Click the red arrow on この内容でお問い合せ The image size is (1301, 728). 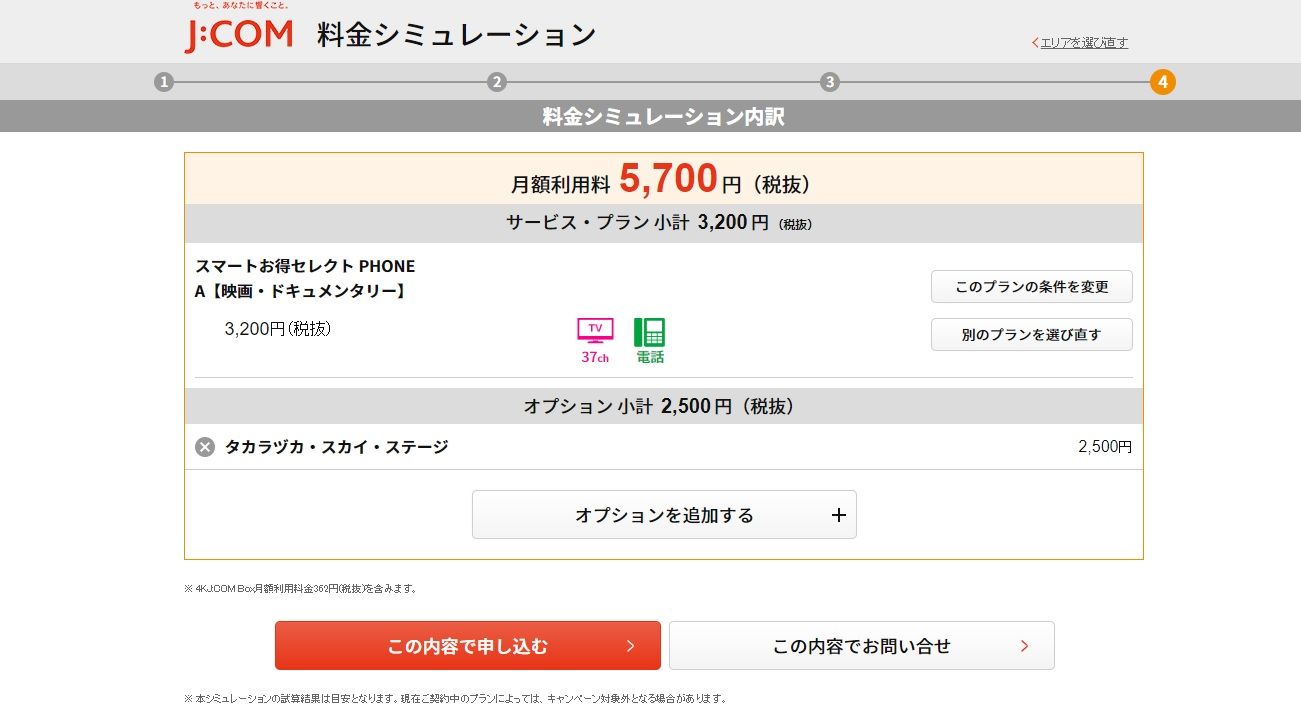pyautogui.click(x=1024, y=646)
